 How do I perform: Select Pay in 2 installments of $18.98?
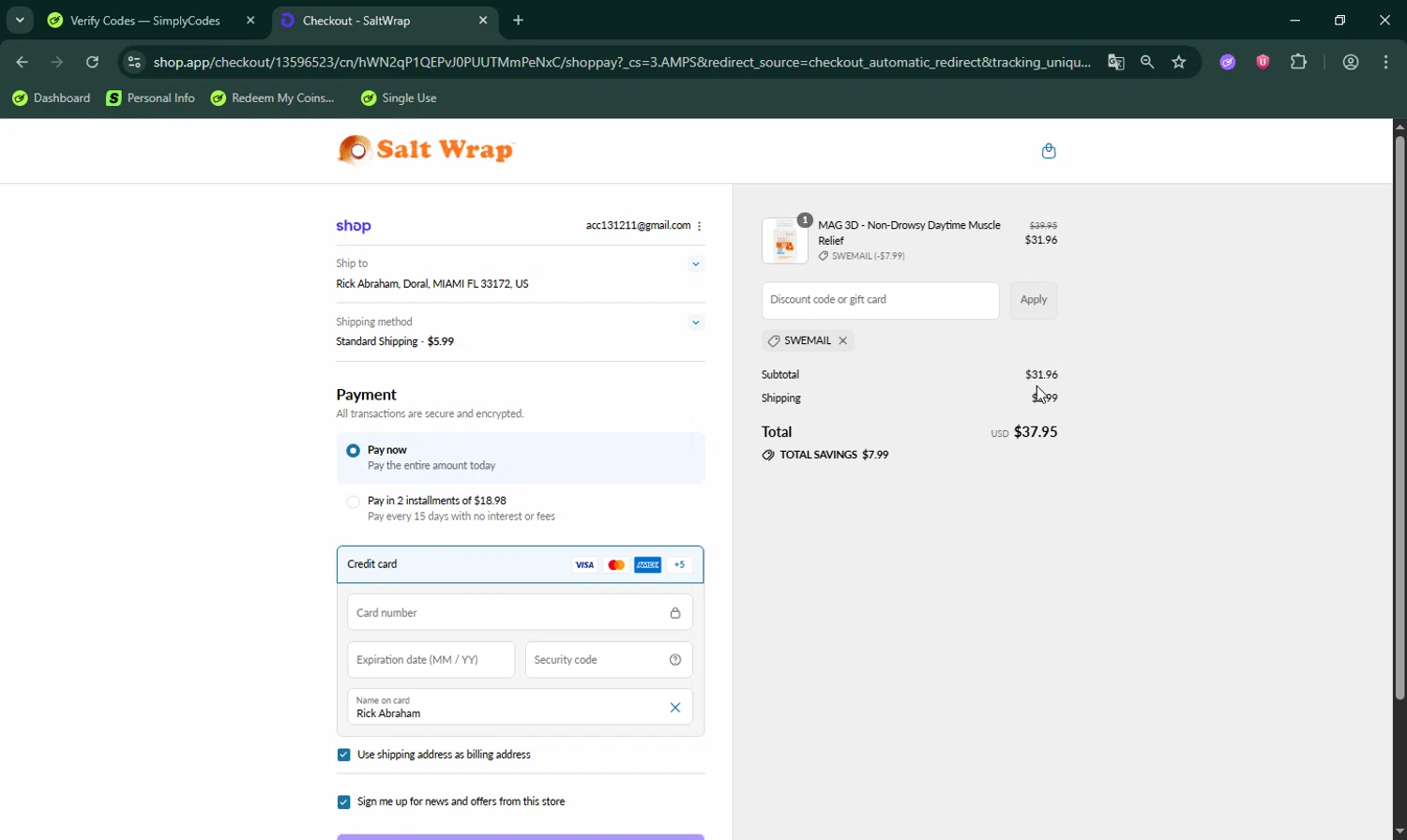coord(353,502)
